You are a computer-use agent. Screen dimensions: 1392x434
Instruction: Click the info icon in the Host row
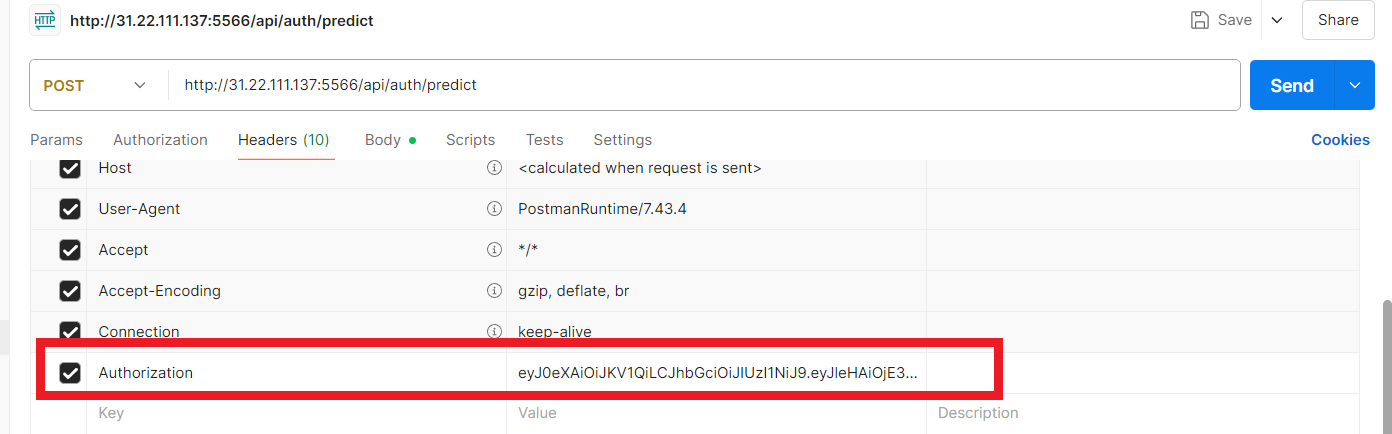pyautogui.click(x=493, y=168)
